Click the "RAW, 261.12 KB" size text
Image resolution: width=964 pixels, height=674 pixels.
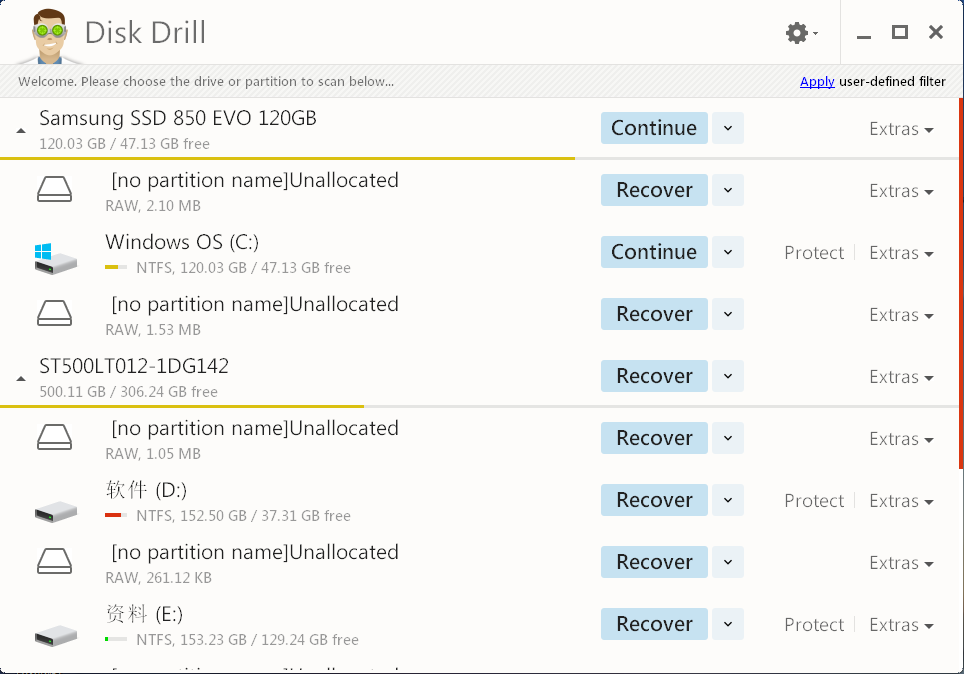pos(159,578)
